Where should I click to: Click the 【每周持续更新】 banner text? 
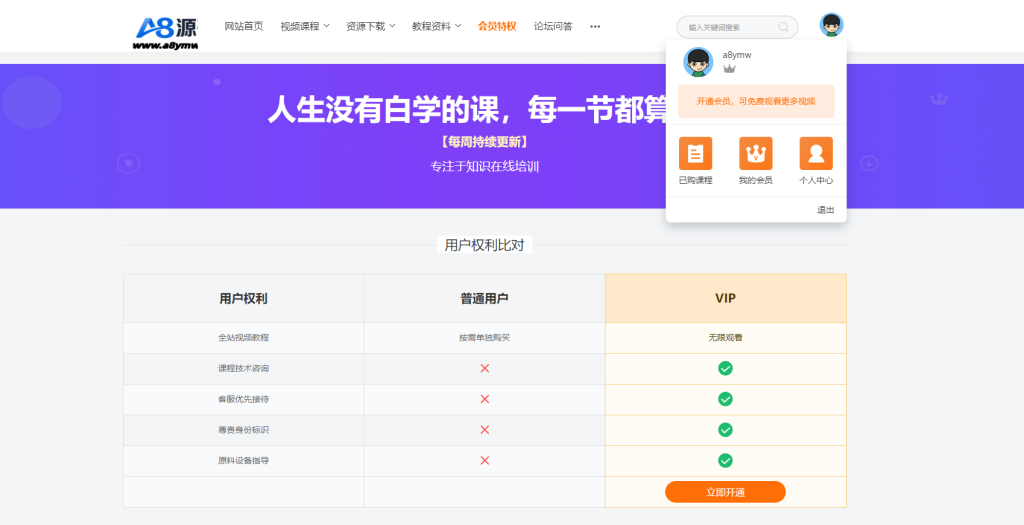(x=484, y=142)
